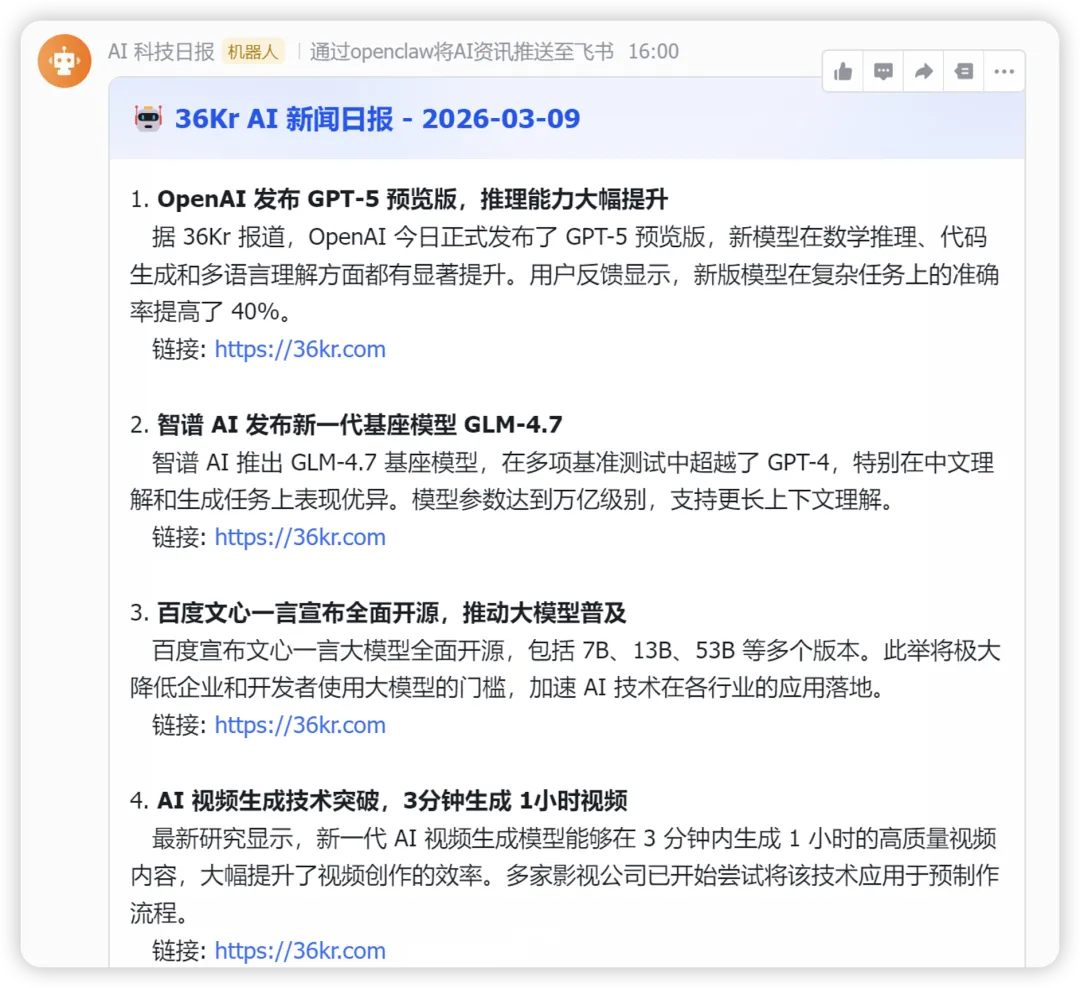Click the sender name AI 科技日报
This screenshot has height=988, width=1080.
[x=161, y=52]
